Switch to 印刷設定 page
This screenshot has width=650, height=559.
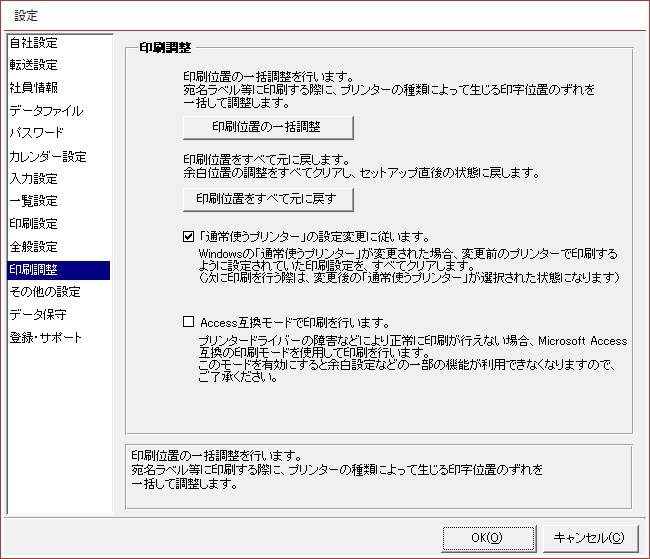point(34,223)
